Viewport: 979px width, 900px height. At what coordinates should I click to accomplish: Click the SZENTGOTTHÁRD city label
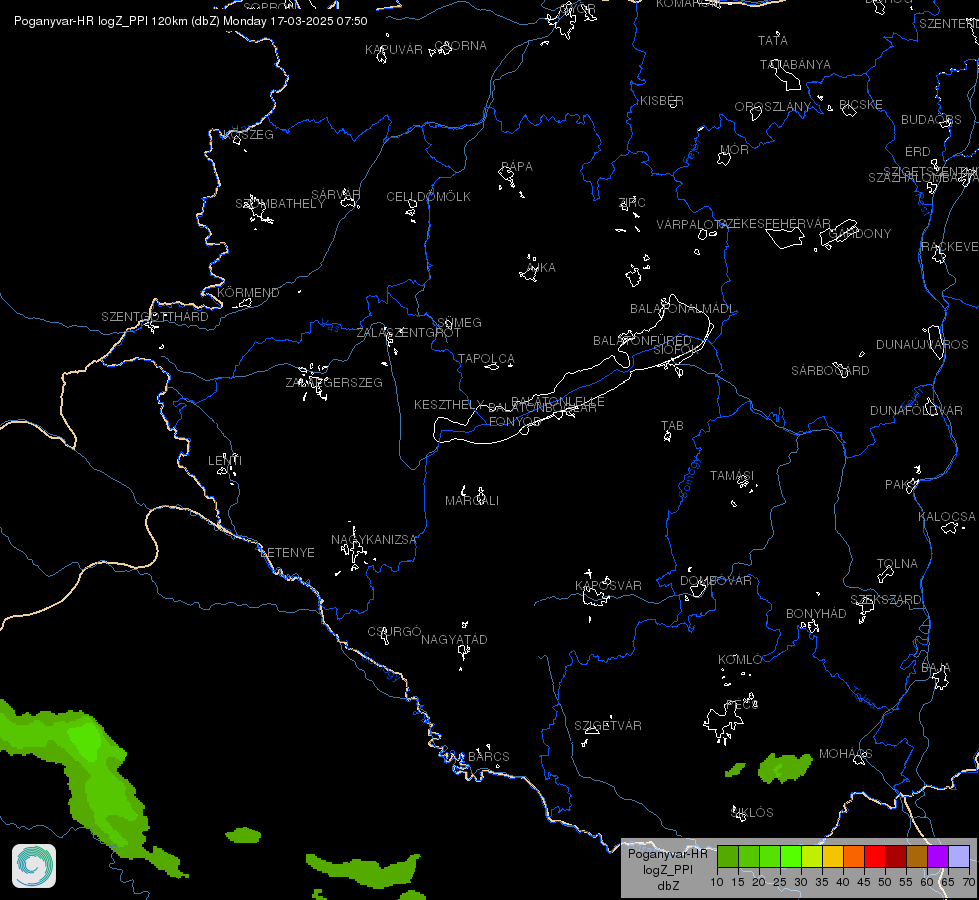(x=155, y=317)
